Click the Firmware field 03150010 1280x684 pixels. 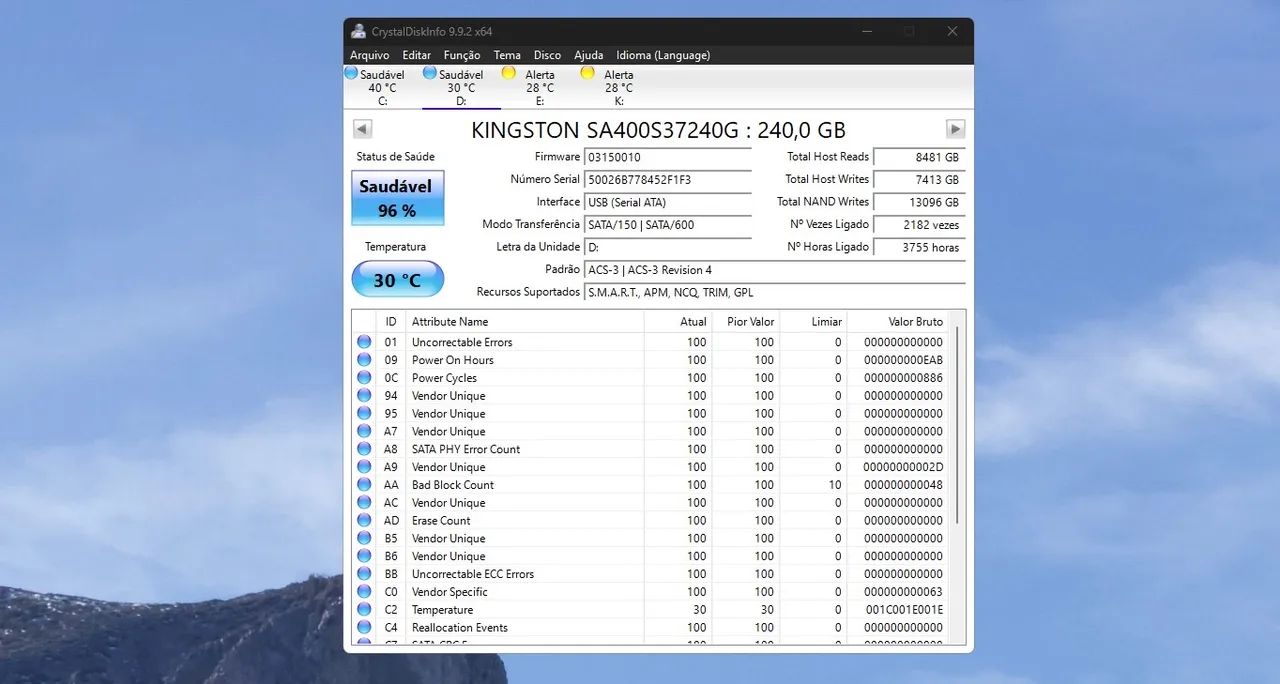pyautogui.click(x=667, y=157)
